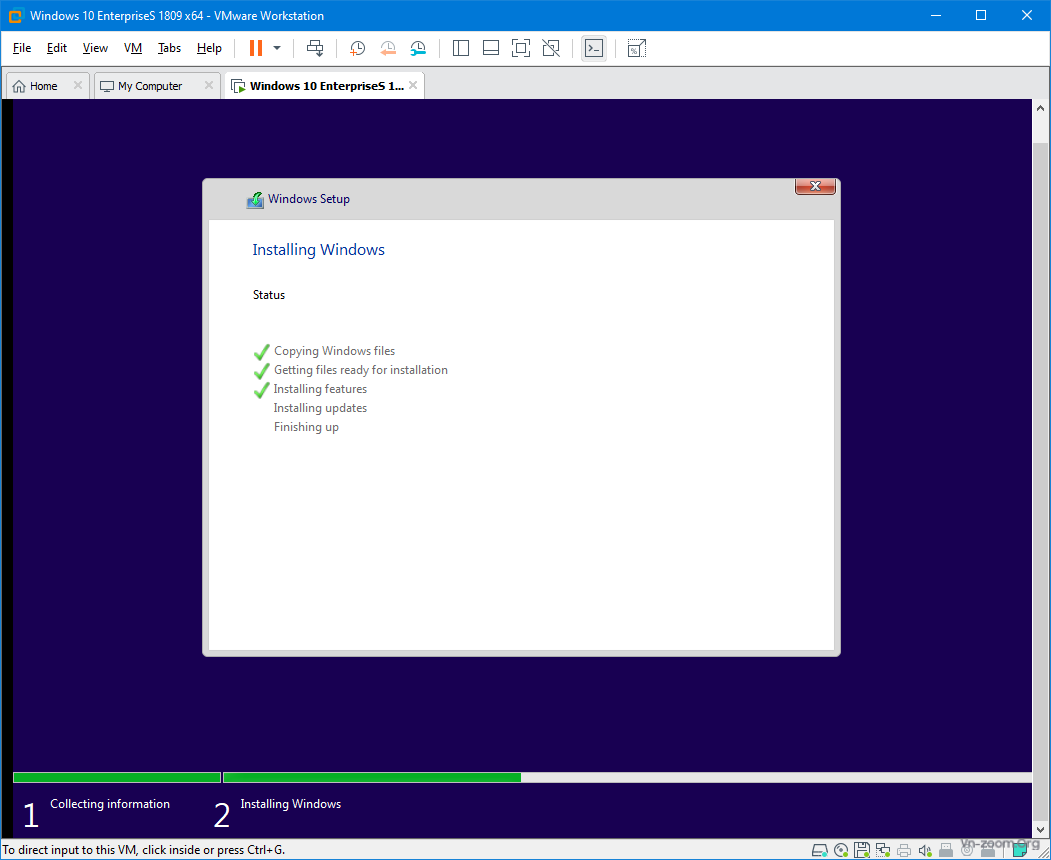Open the Snapshot Manager from the toolbar
Viewport: 1051px width, 860px height.
(x=418, y=48)
